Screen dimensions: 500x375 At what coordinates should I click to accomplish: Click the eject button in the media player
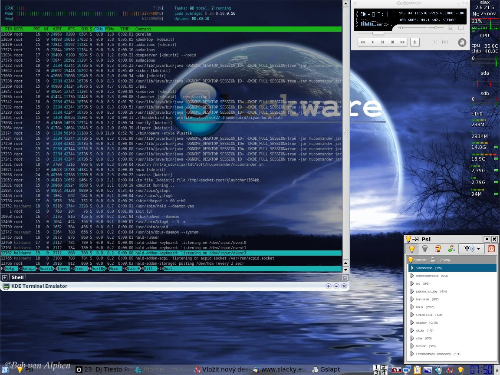tap(415, 42)
